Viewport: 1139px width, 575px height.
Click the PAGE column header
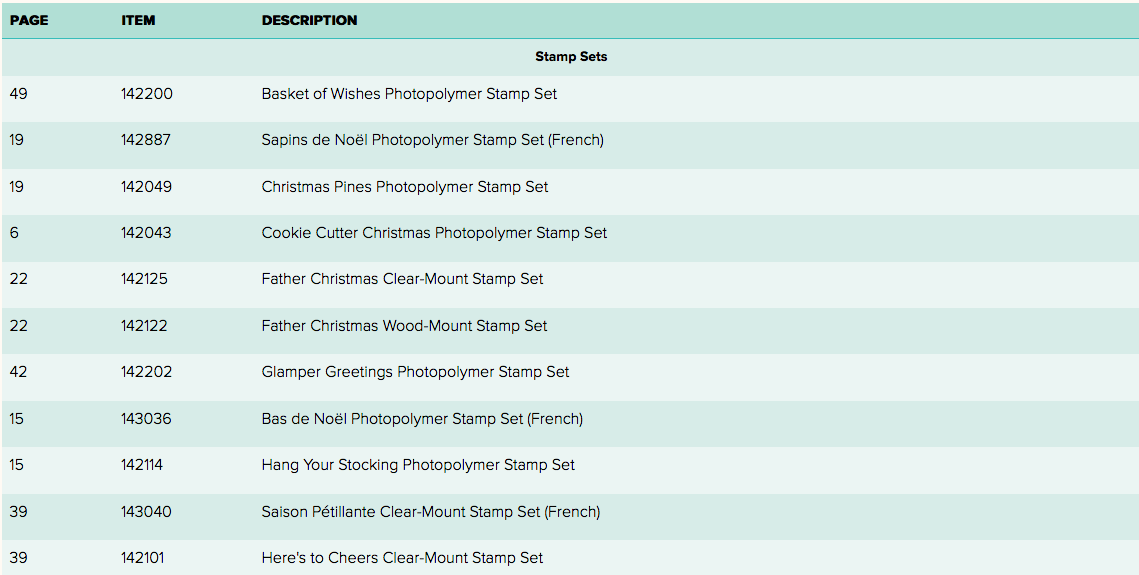[29, 20]
